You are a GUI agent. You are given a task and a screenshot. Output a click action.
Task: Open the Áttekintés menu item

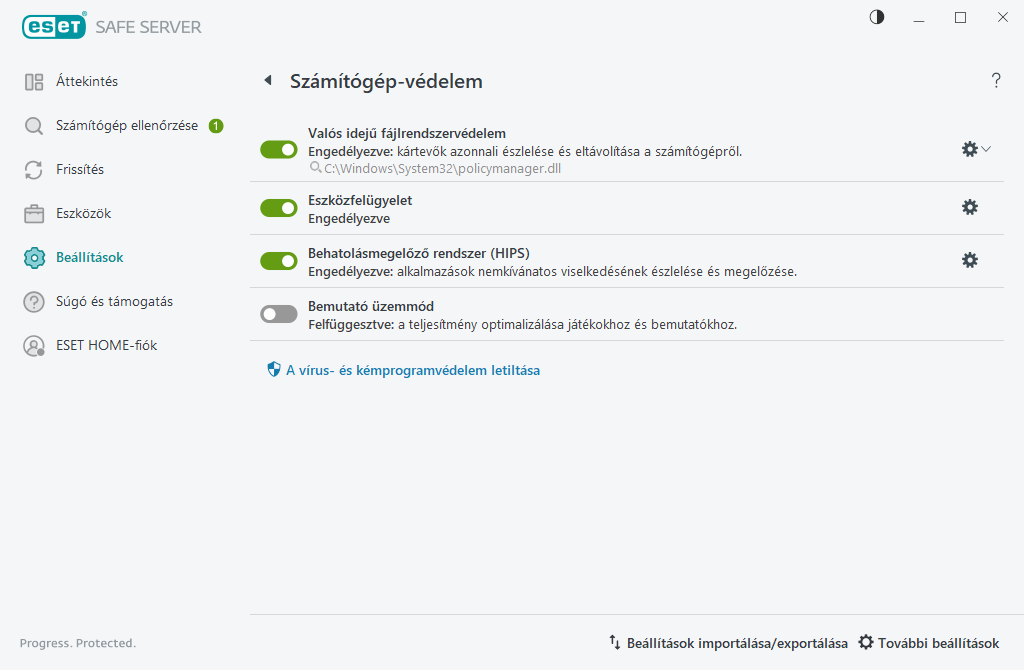(x=86, y=81)
